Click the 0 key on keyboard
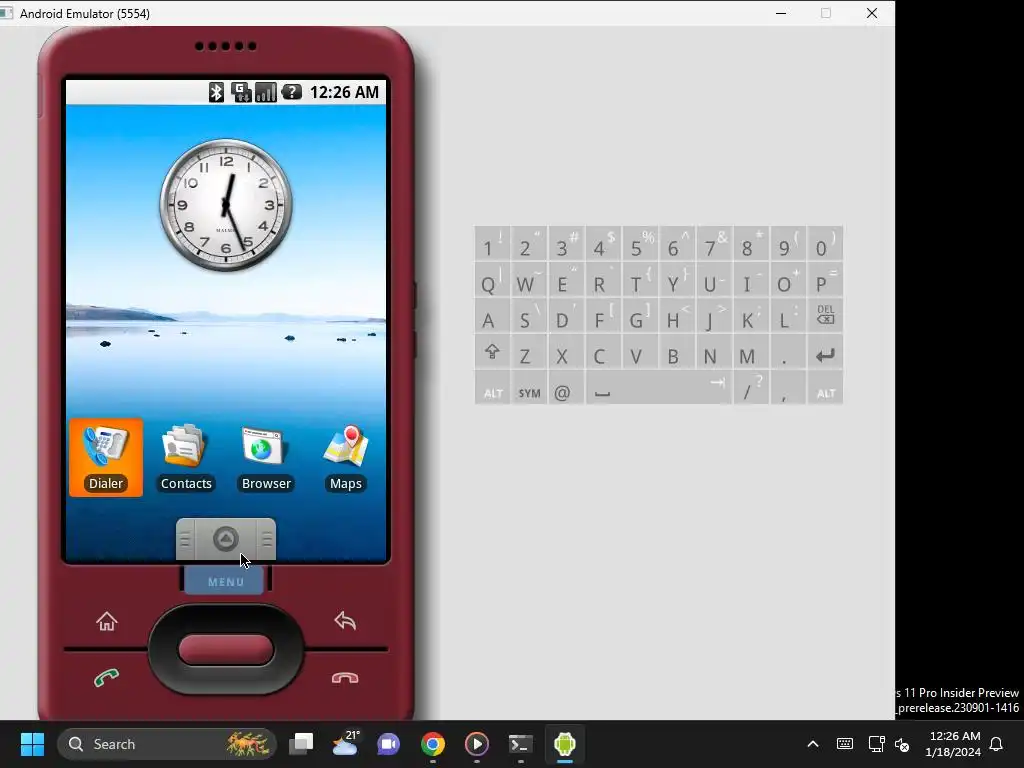The width and height of the screenshot is (1024, 768). 825,243
